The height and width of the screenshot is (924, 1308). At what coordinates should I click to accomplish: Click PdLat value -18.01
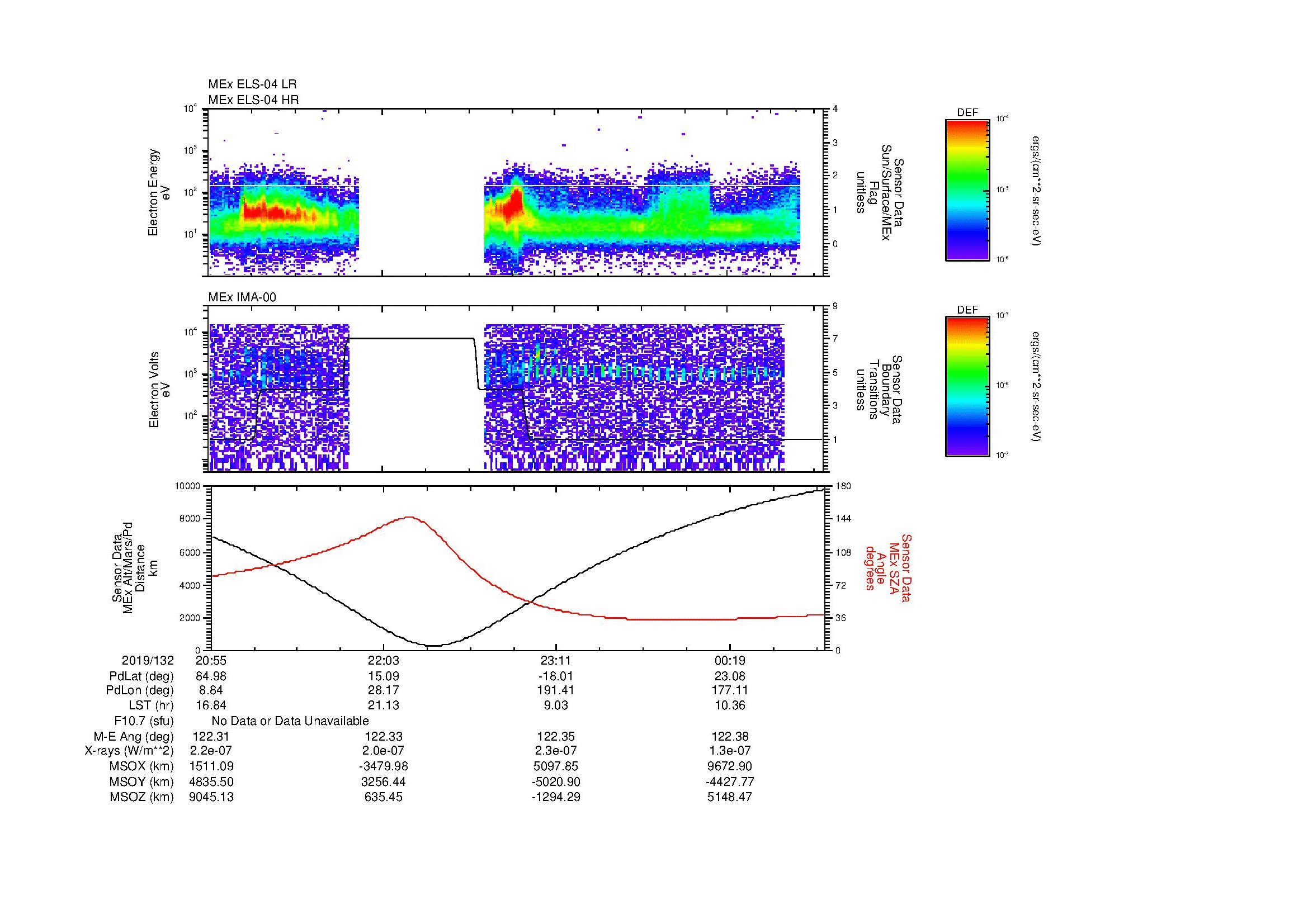pos(555,676)
